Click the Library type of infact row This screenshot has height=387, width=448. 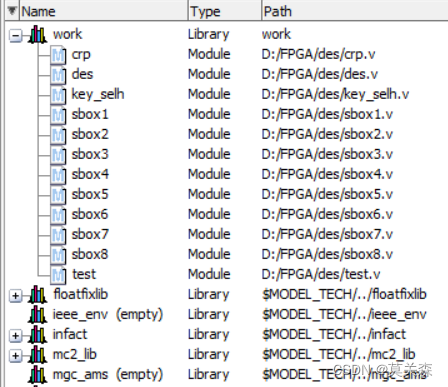click(x=209, y=335)
